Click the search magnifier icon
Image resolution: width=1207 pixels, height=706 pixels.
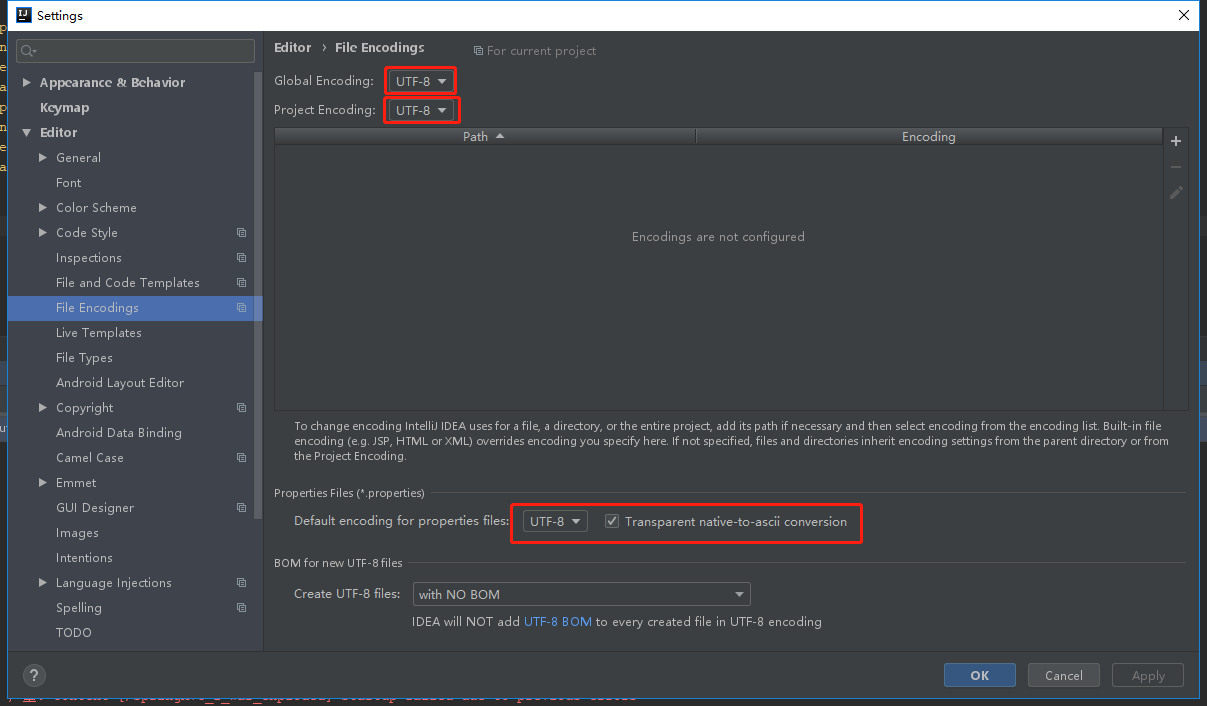point(27,51)
